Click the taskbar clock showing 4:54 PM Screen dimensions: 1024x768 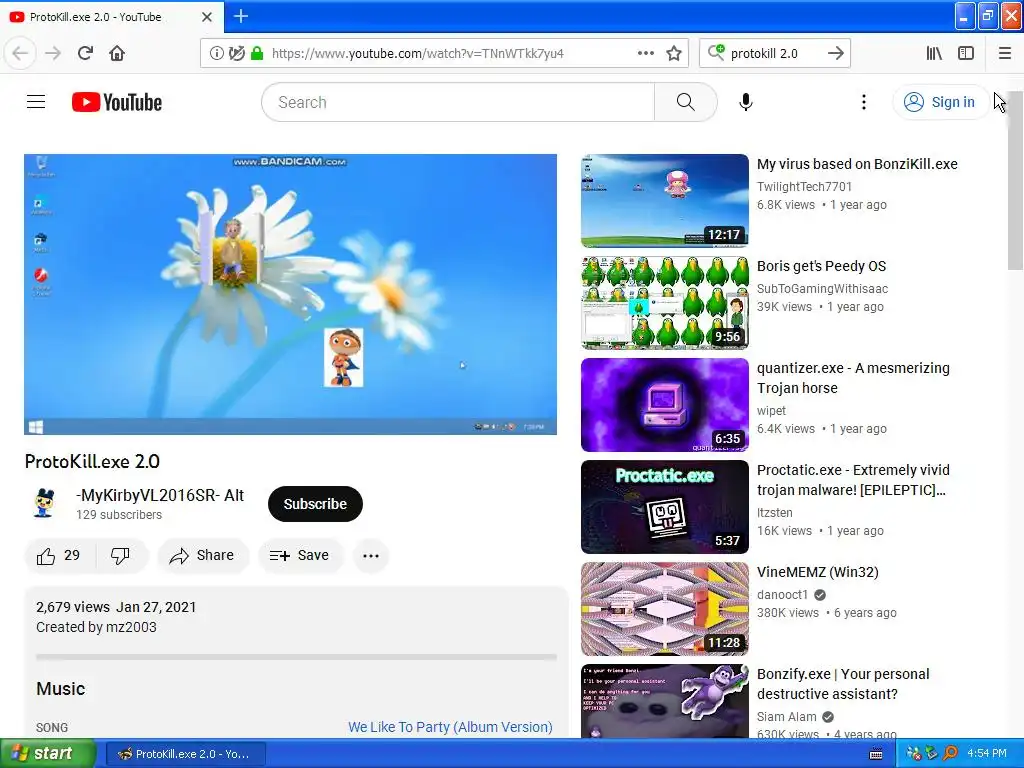coord(987,754)
